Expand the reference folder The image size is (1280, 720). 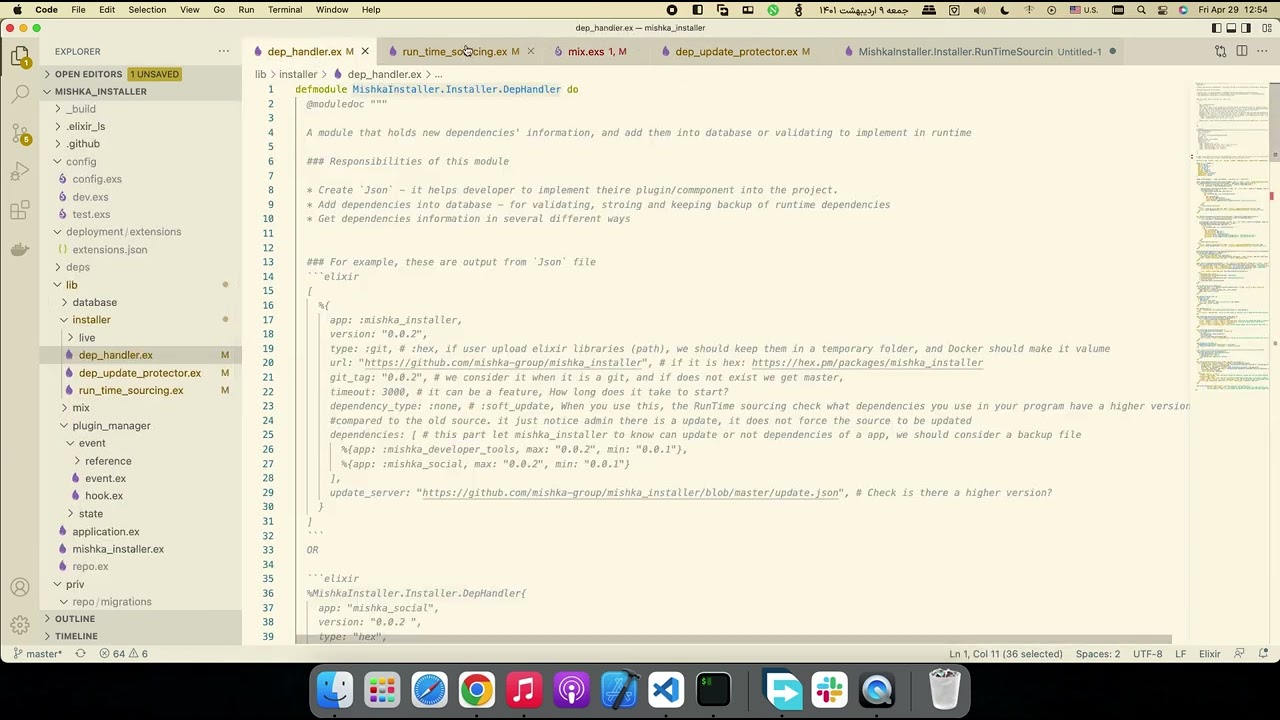[x=141, y=461]
